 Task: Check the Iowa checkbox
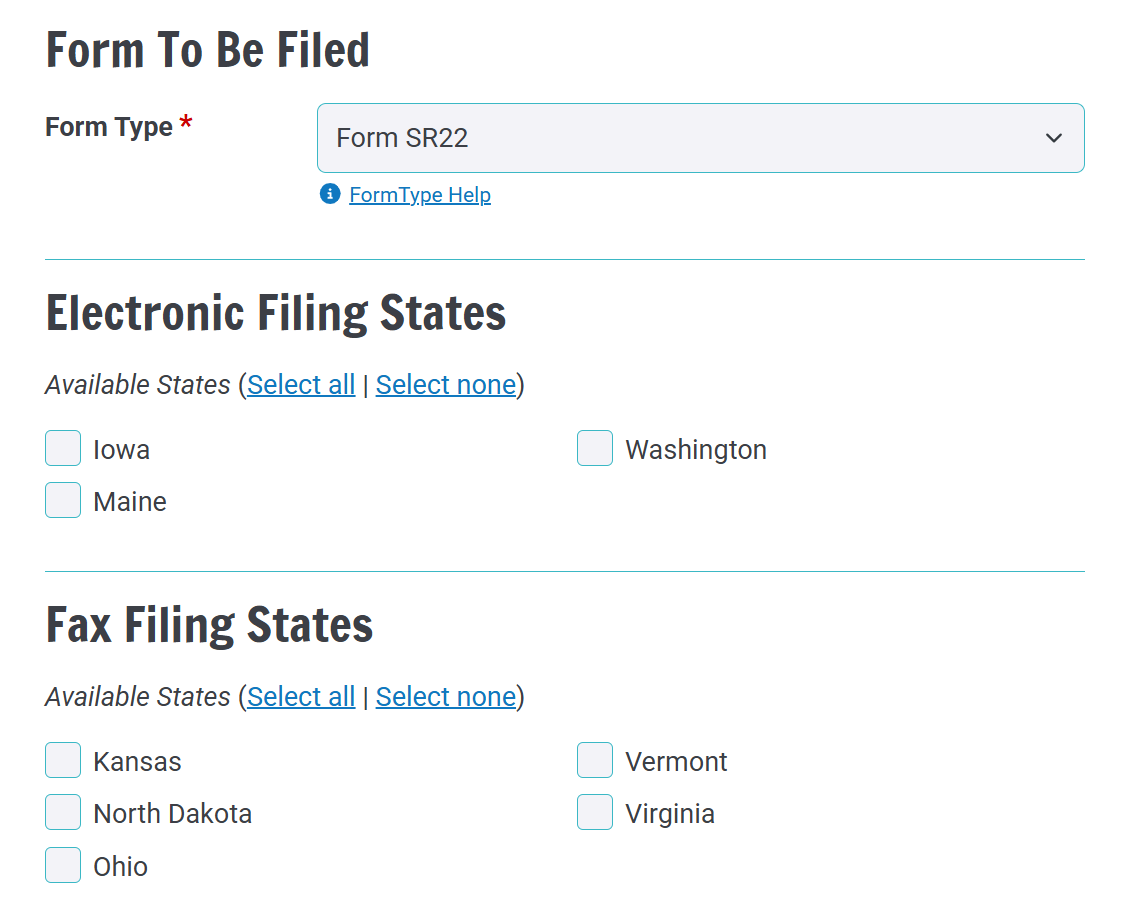point(62,448)
